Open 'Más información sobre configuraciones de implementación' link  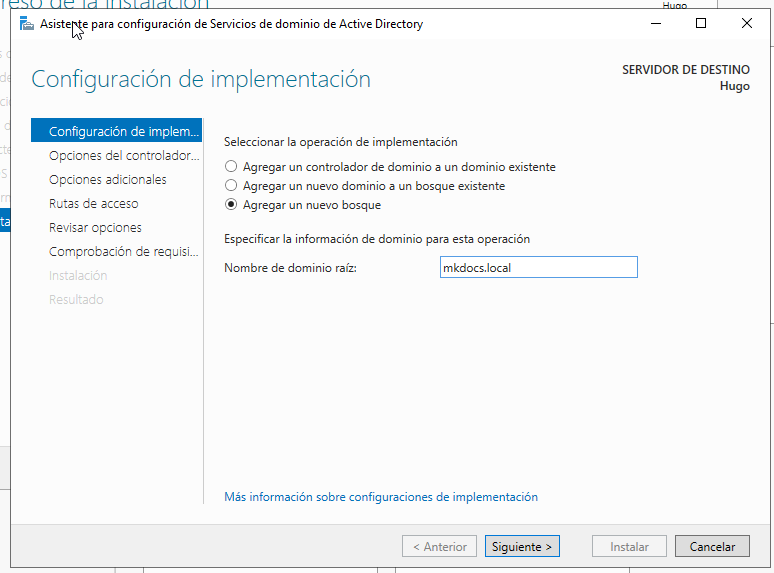381,497
